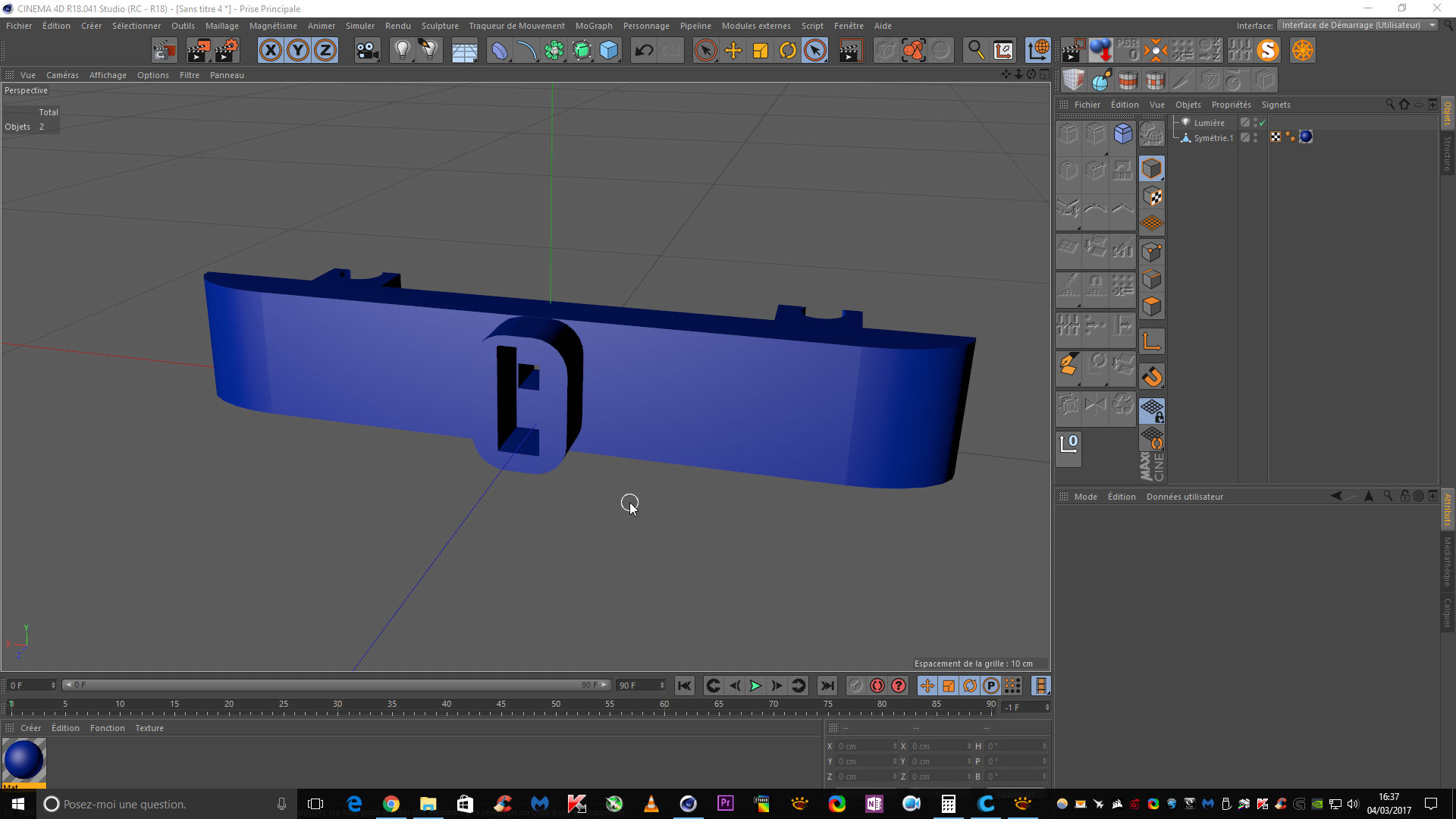Open the Interface layout dropdown

click(x=1357, y=25)
